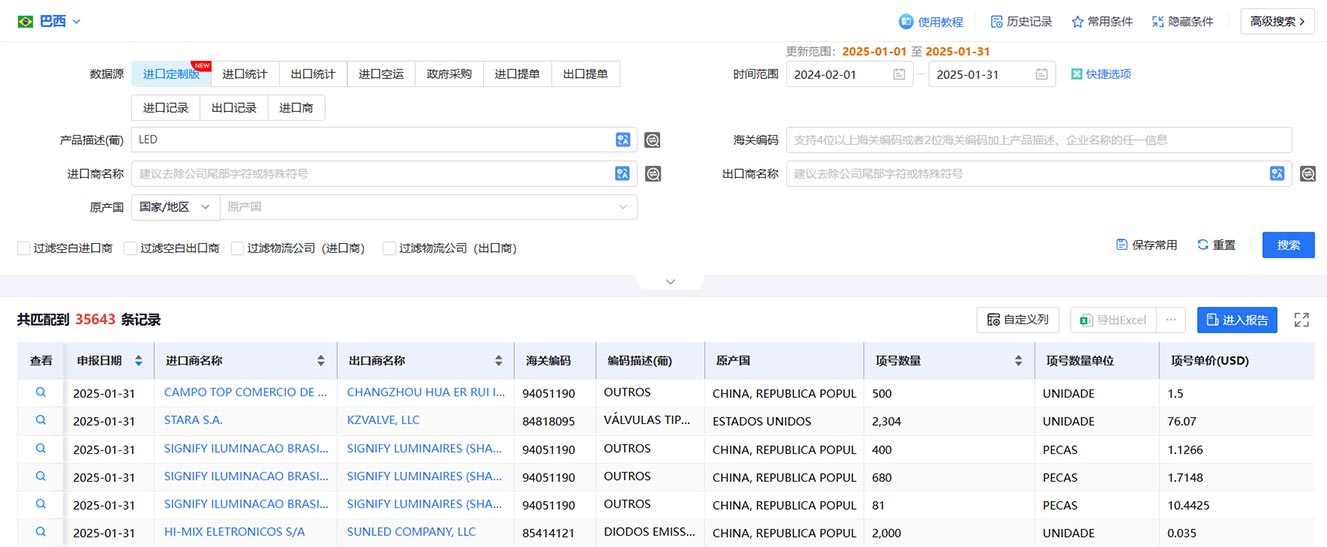1327x547 pixels.
Task: Expand the 国家/地区 dropdown
Action: pos(175,207)
